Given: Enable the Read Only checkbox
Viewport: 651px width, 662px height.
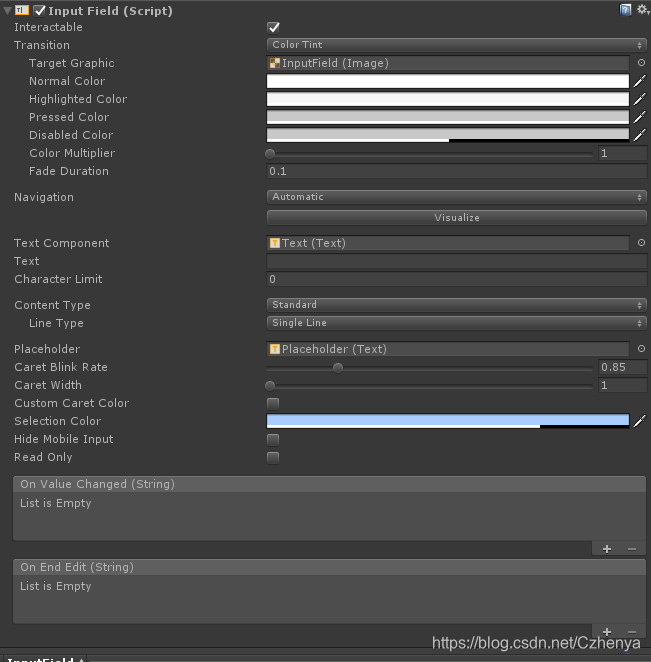Looking at the screenshot, I should pos(273,458).
